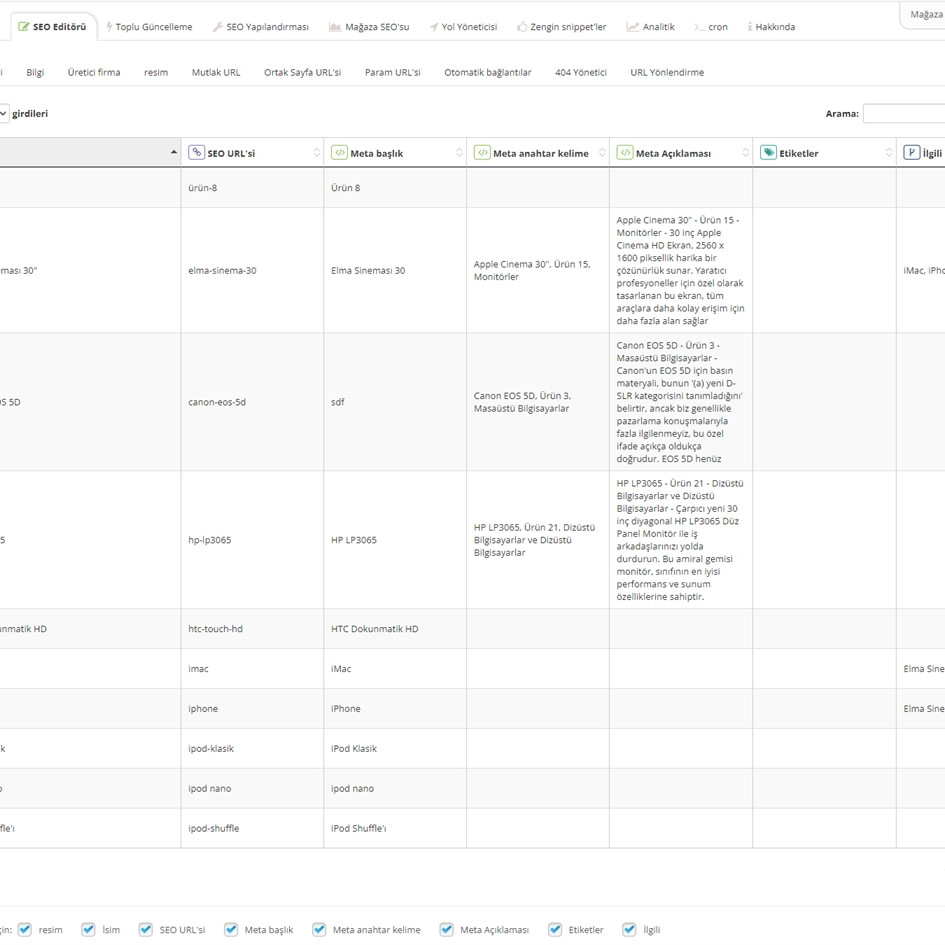Select the Mutlak URL sub-tab
Image resolution: width=945 pixels, height=945 pixels.
pos(216,72)
